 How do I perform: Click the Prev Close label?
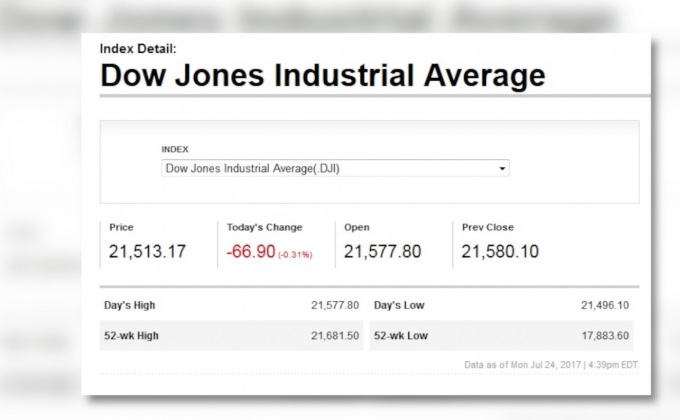click(487, 227)
